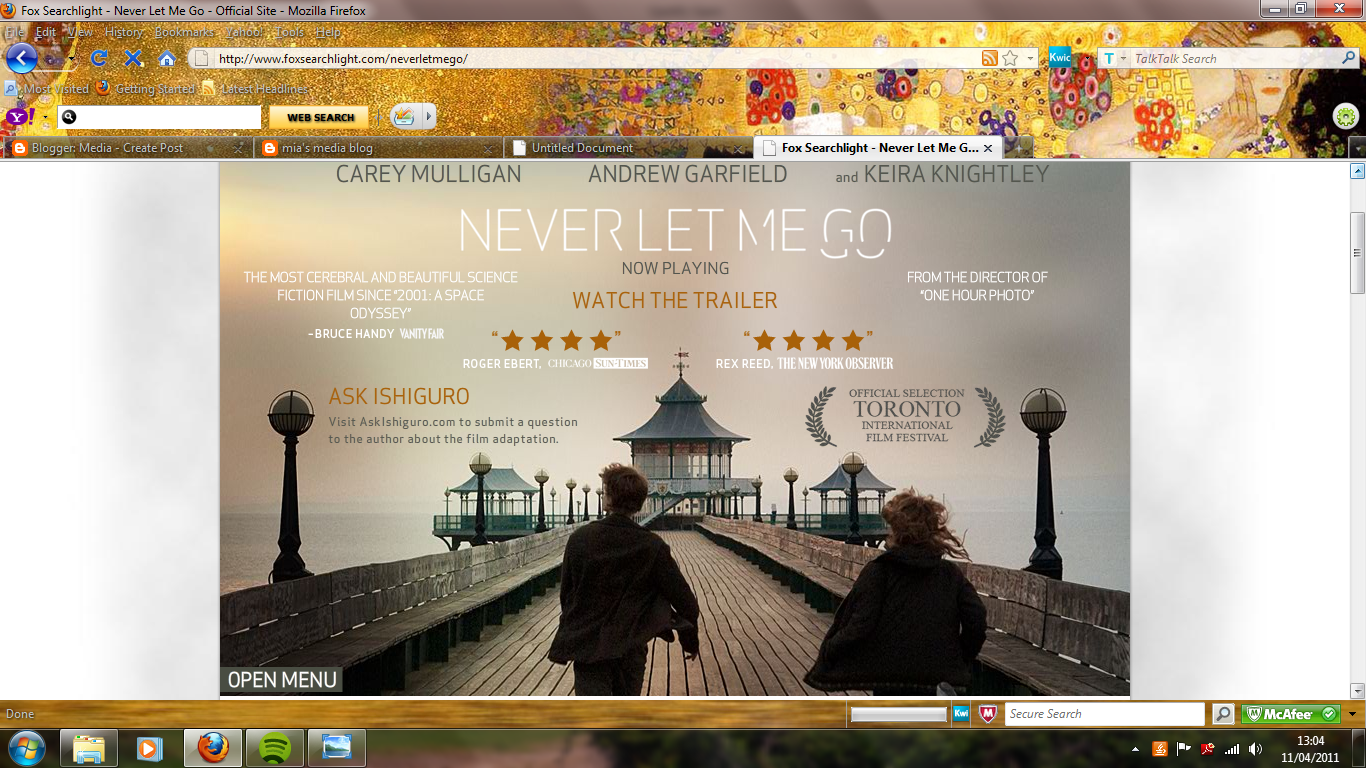Click the Yahoo toolbar search field

click(x=160, y=117)
